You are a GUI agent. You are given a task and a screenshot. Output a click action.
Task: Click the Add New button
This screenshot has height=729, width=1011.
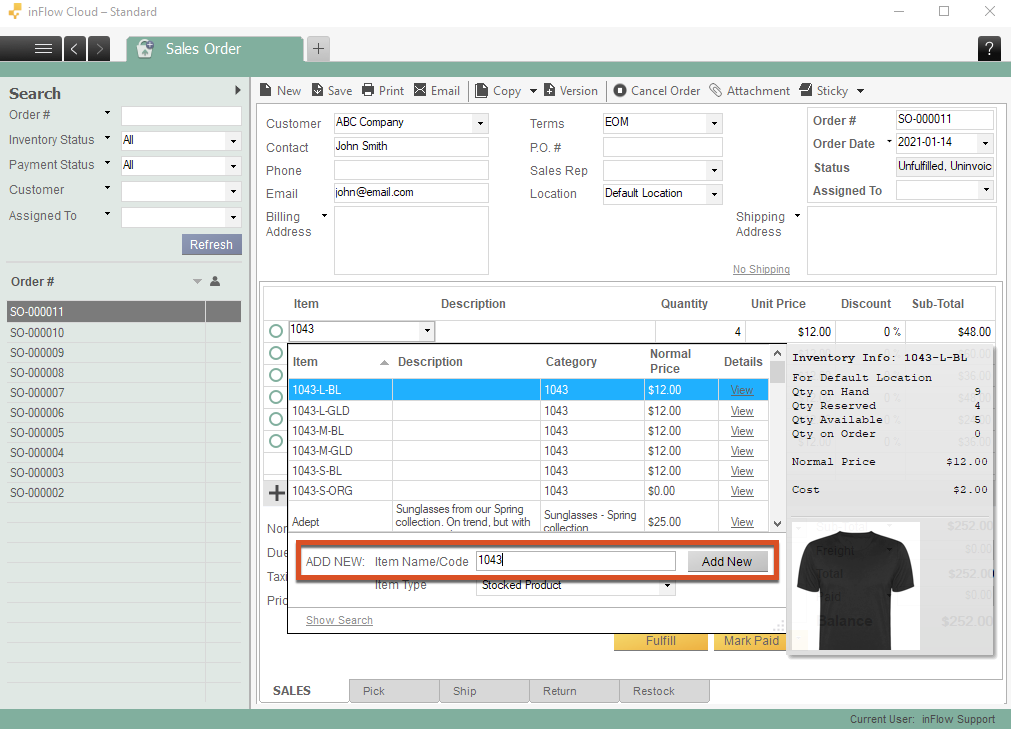click(726, 561)
